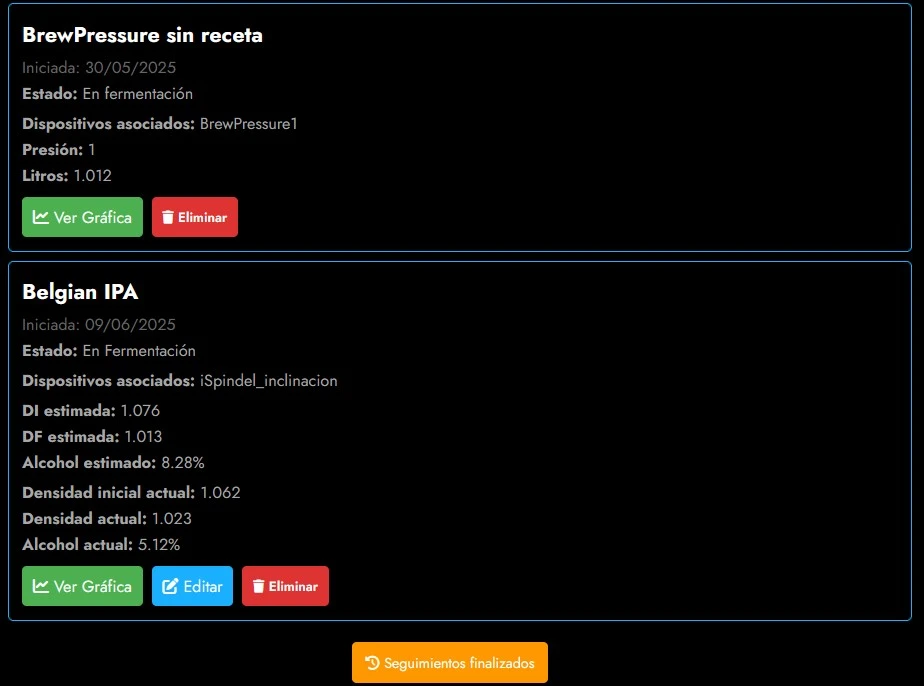The height and width of the screenshot is (686, 924).
Task: Open Seguimientos finalizados
Action: tap(450, 663)
